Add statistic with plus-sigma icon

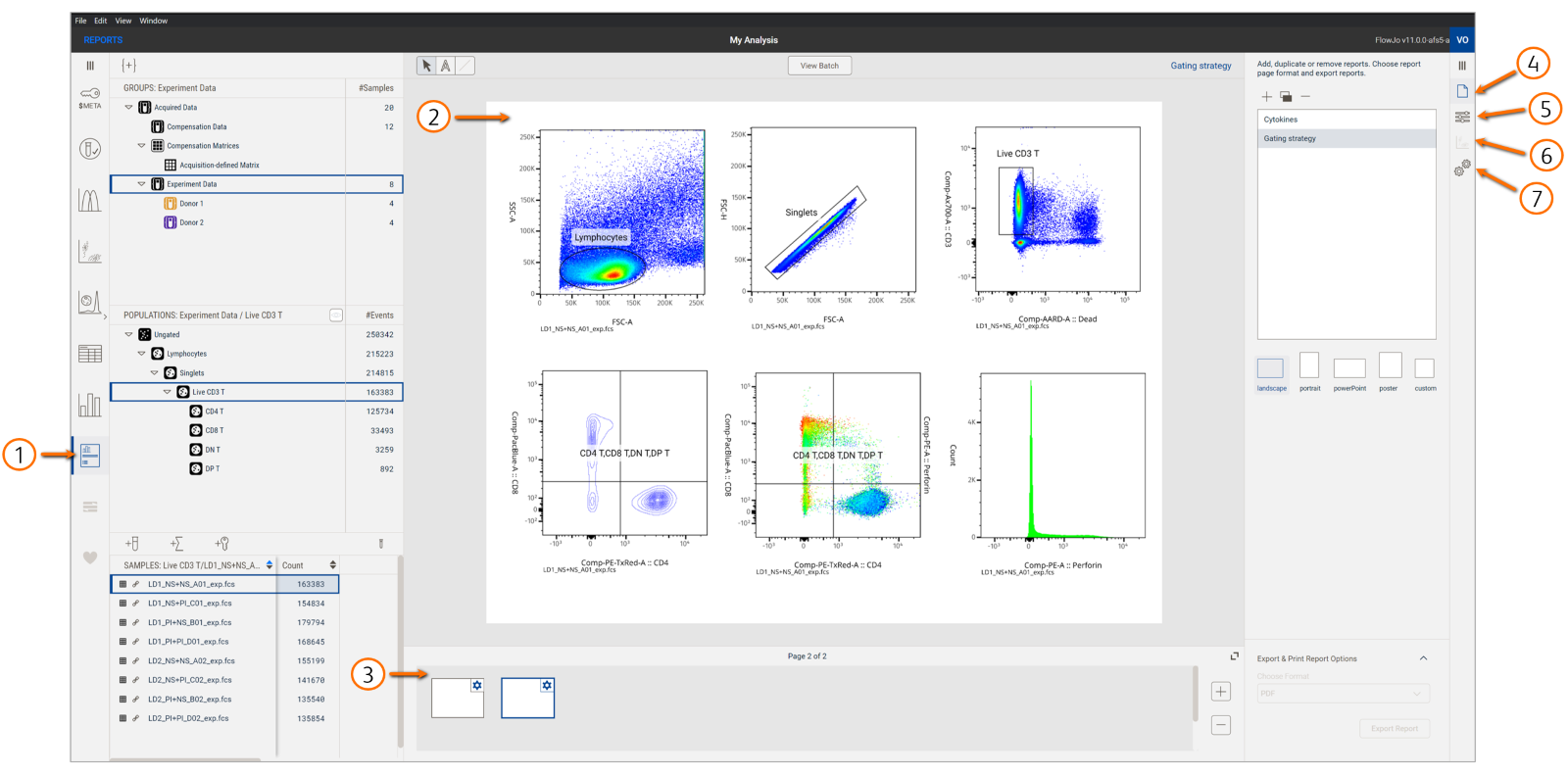coord(176,544)
